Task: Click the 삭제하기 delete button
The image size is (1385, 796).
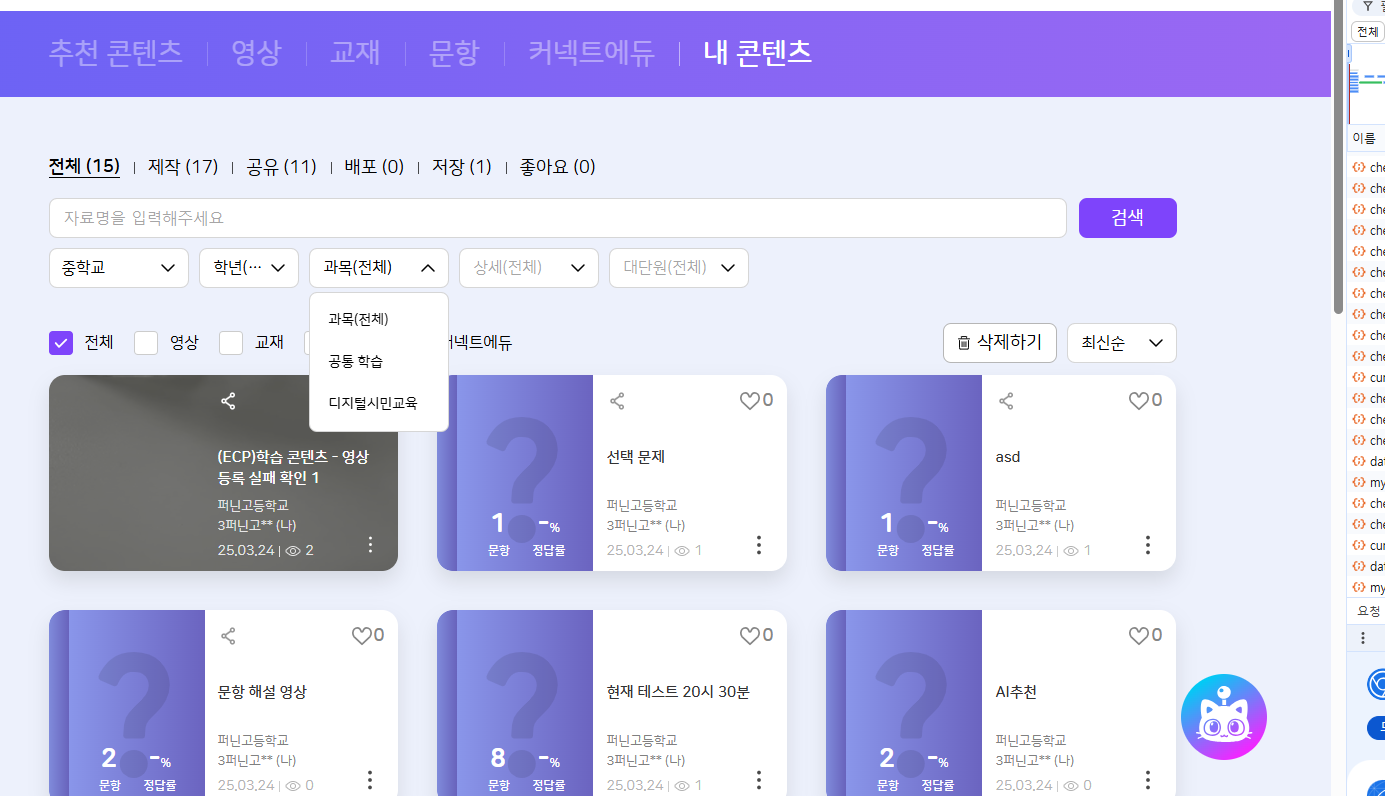Action: click(999, 343)
